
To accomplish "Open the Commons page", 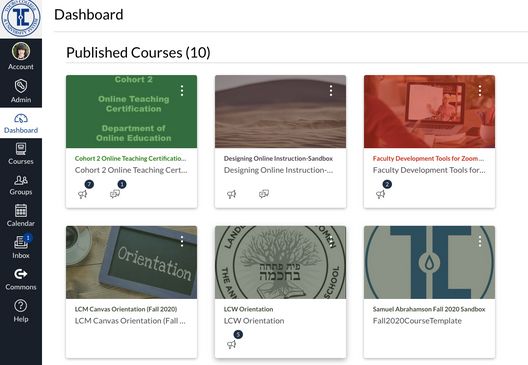I will (21, 279).
